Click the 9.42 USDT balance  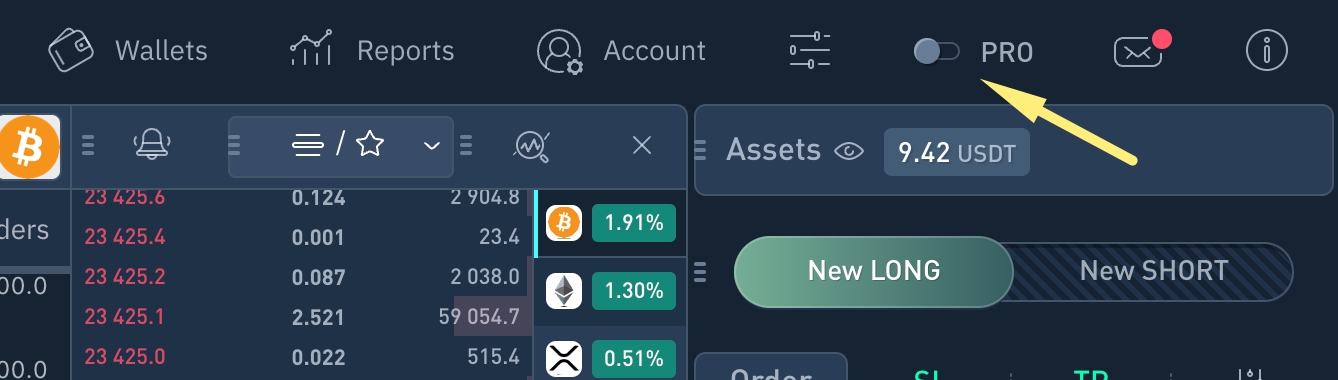pyautogui.click(x=956, y=153)
